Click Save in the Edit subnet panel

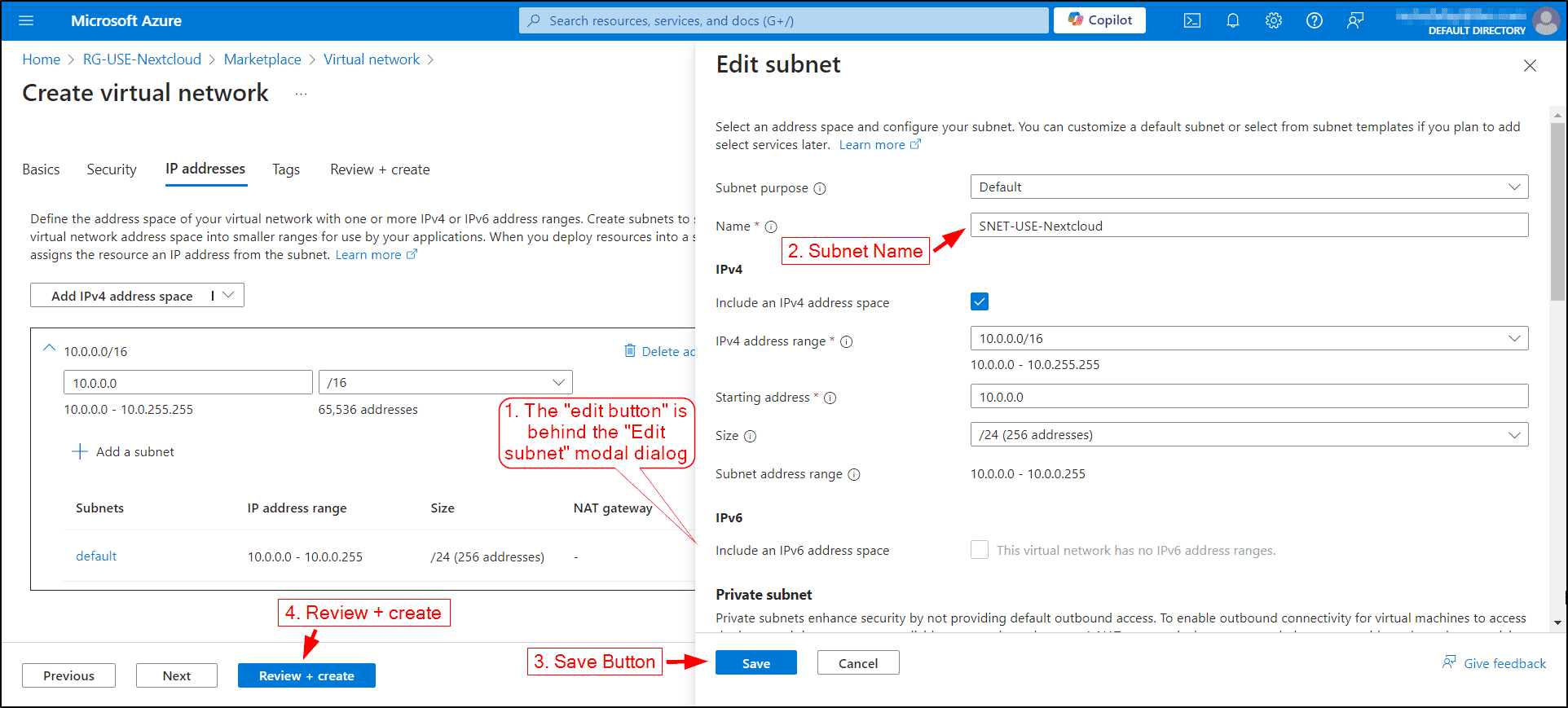coord(756,663)
